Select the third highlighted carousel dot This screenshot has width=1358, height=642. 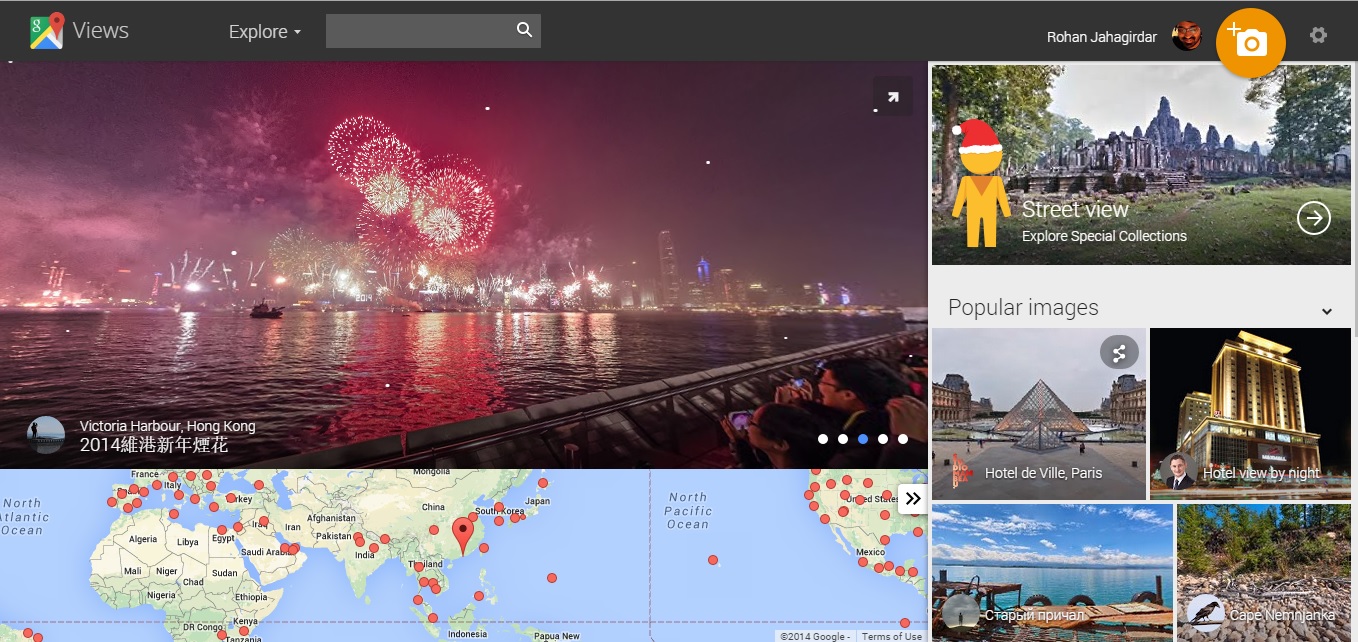coord(863,439)
